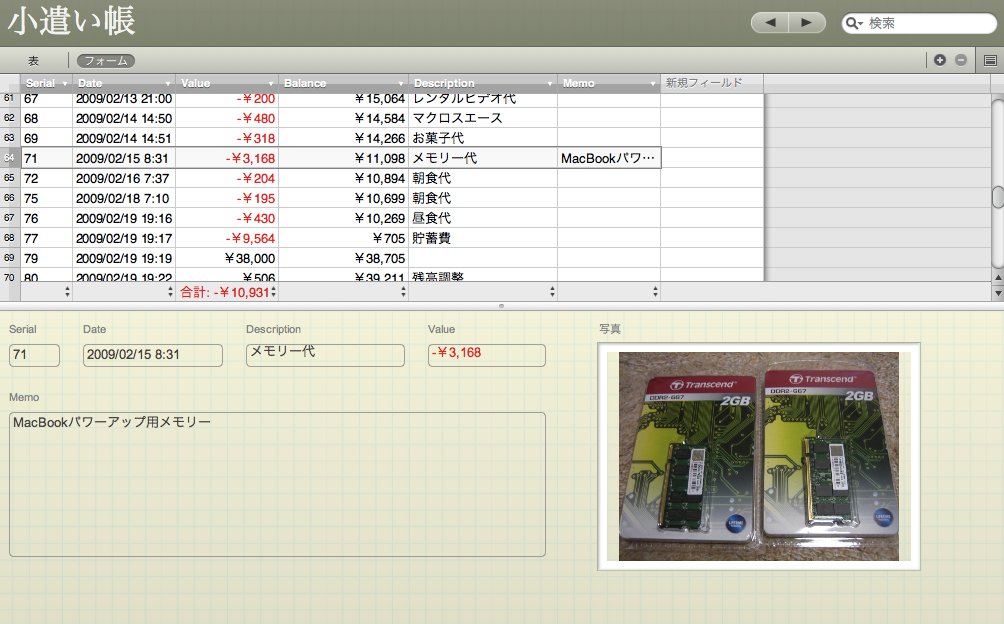The image size is (1004, 624).
Task: Click the Serial form field showing 71
Action: 35,355
